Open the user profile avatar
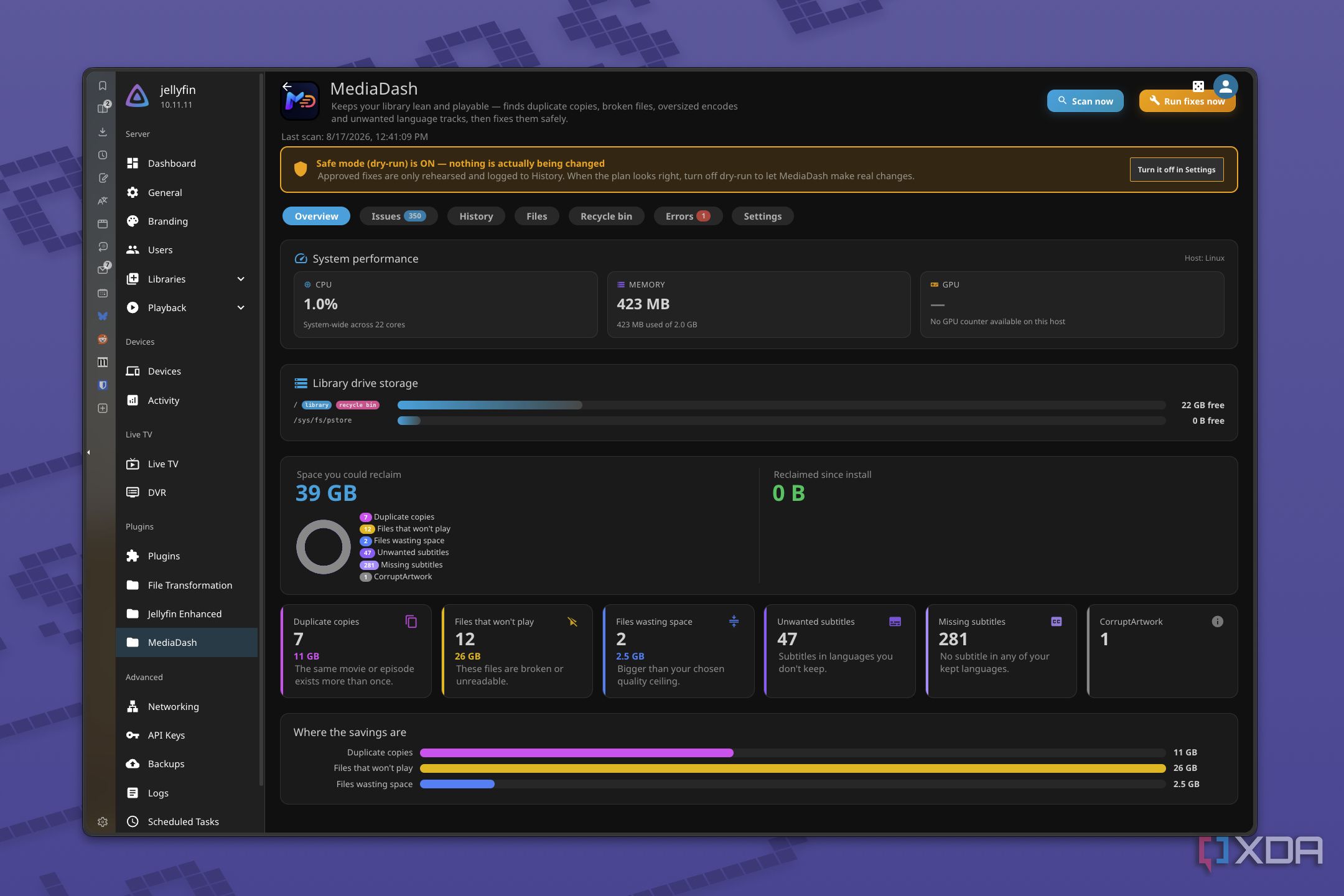The width and height of the screenshot is (1344, 896). 1225,86
